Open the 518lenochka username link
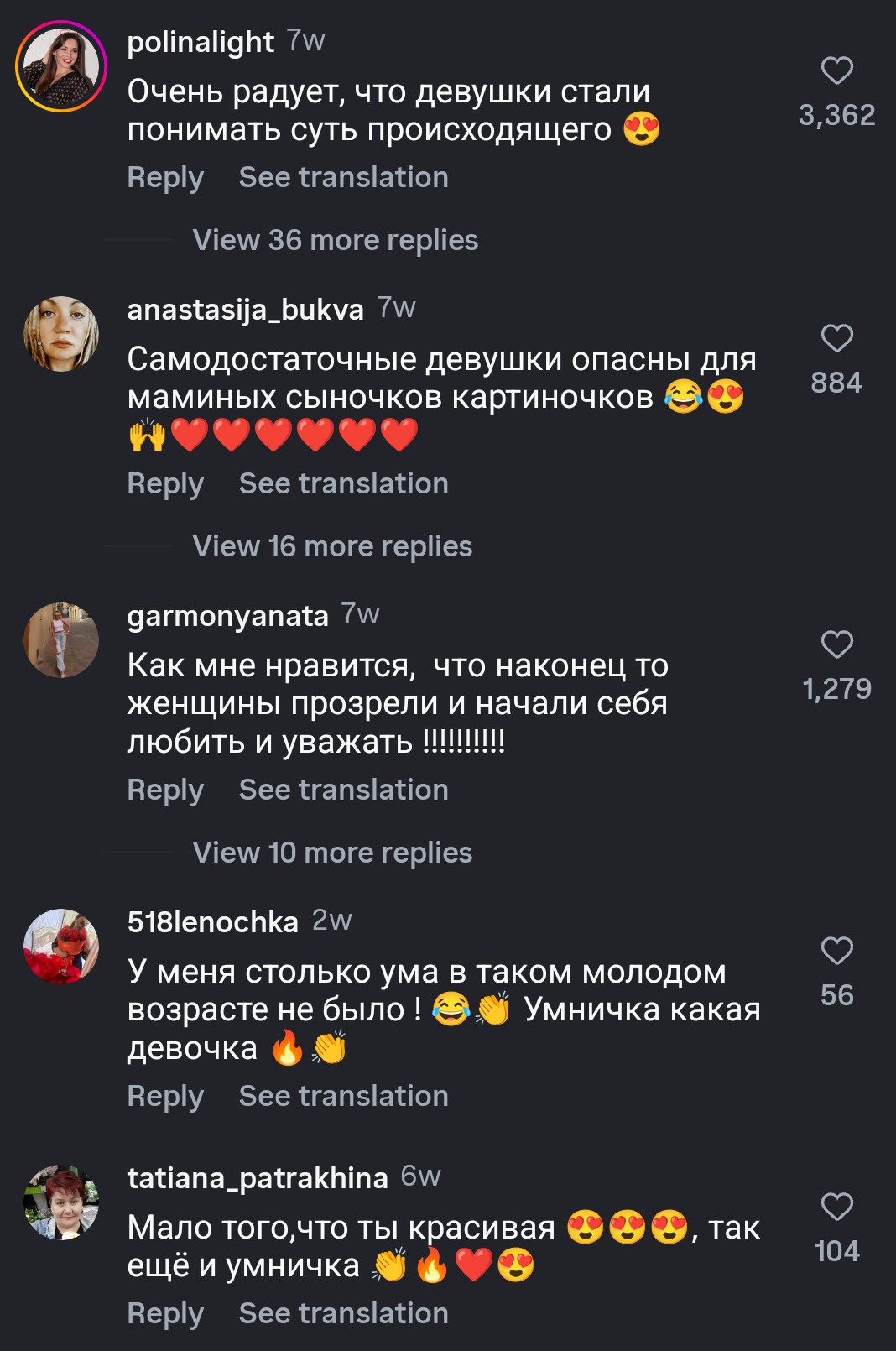 click(x=212, y=922)
